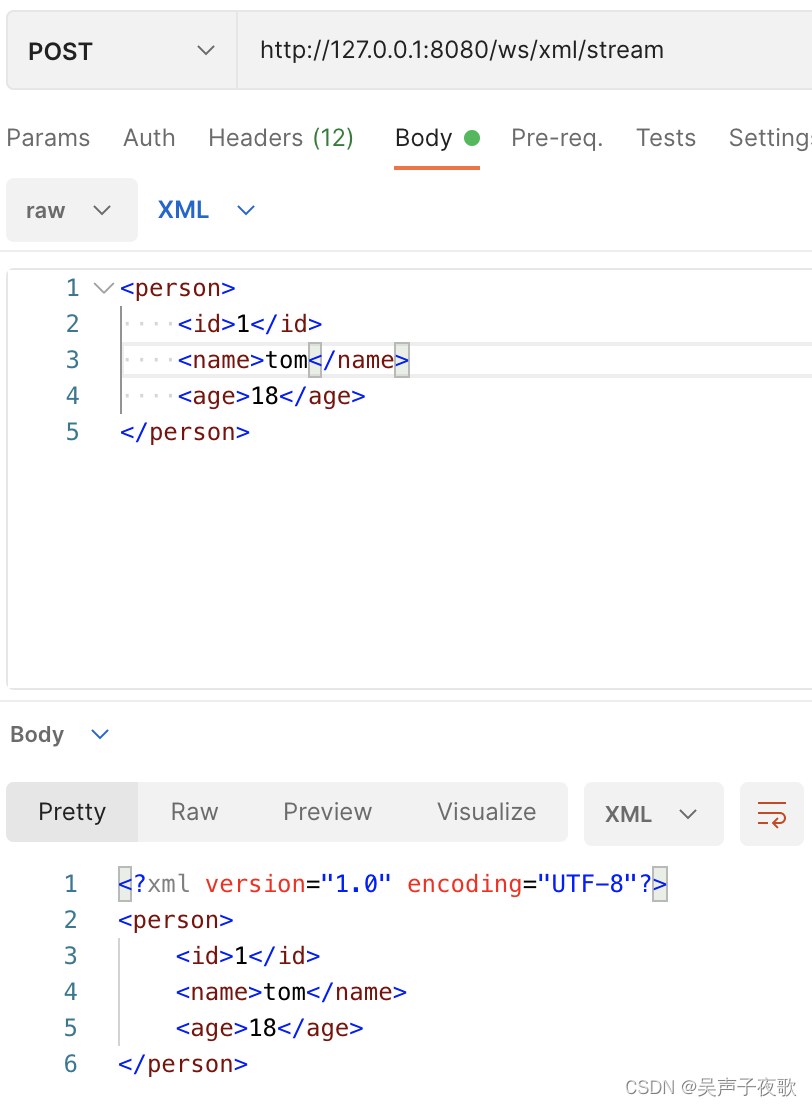This screenshot has width=812, height=1106.
Task: Click response line <age>18</age>
Action: (269, 1028)
